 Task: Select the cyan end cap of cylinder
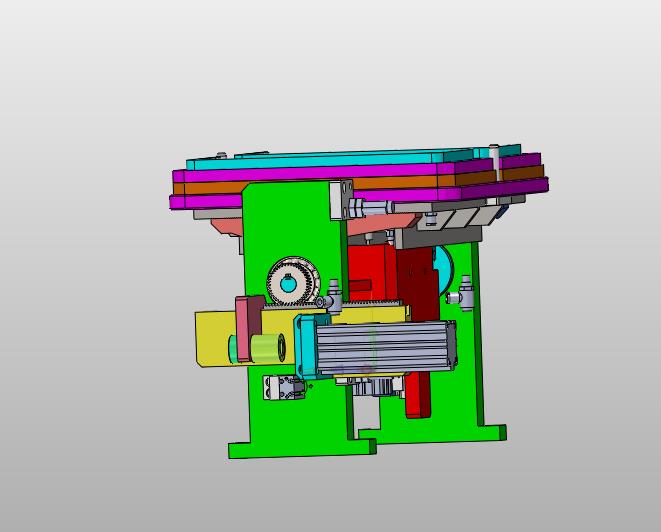pos(306,346)
